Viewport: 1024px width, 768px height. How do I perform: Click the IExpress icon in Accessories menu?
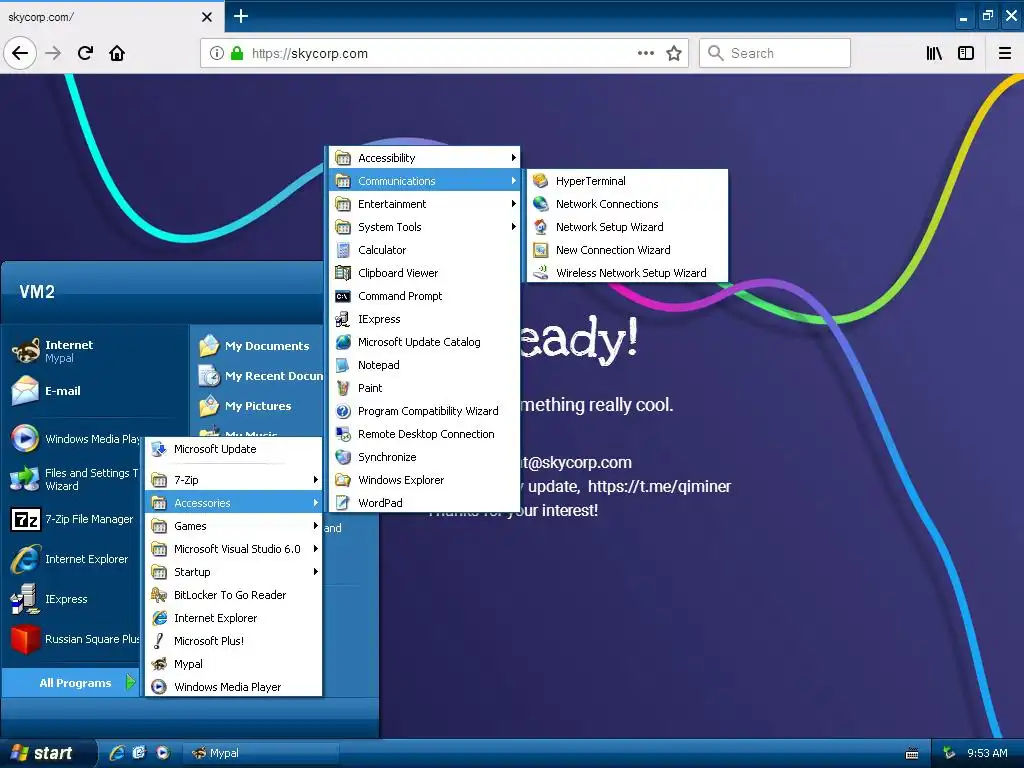point(343,319)
